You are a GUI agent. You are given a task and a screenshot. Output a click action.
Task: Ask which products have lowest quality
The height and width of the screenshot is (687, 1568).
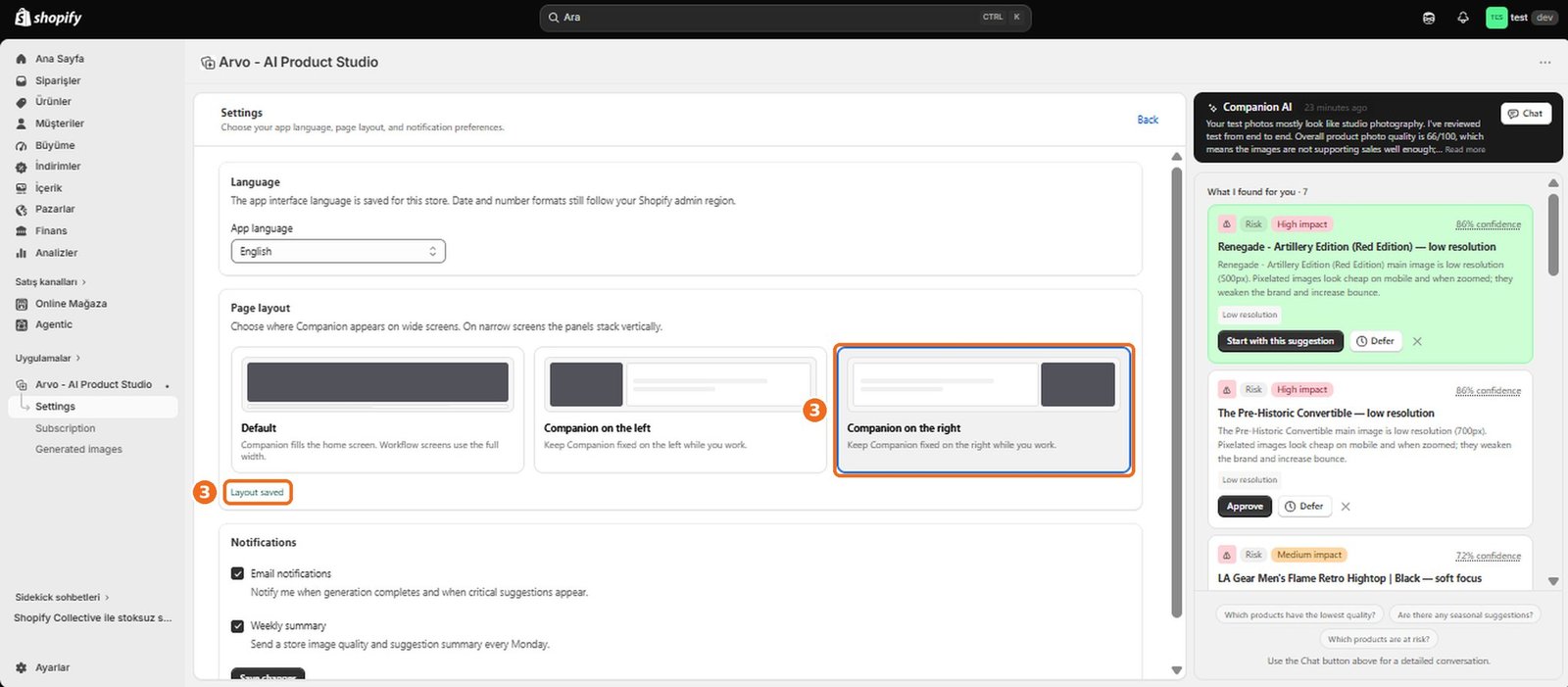click(1299, 615)
